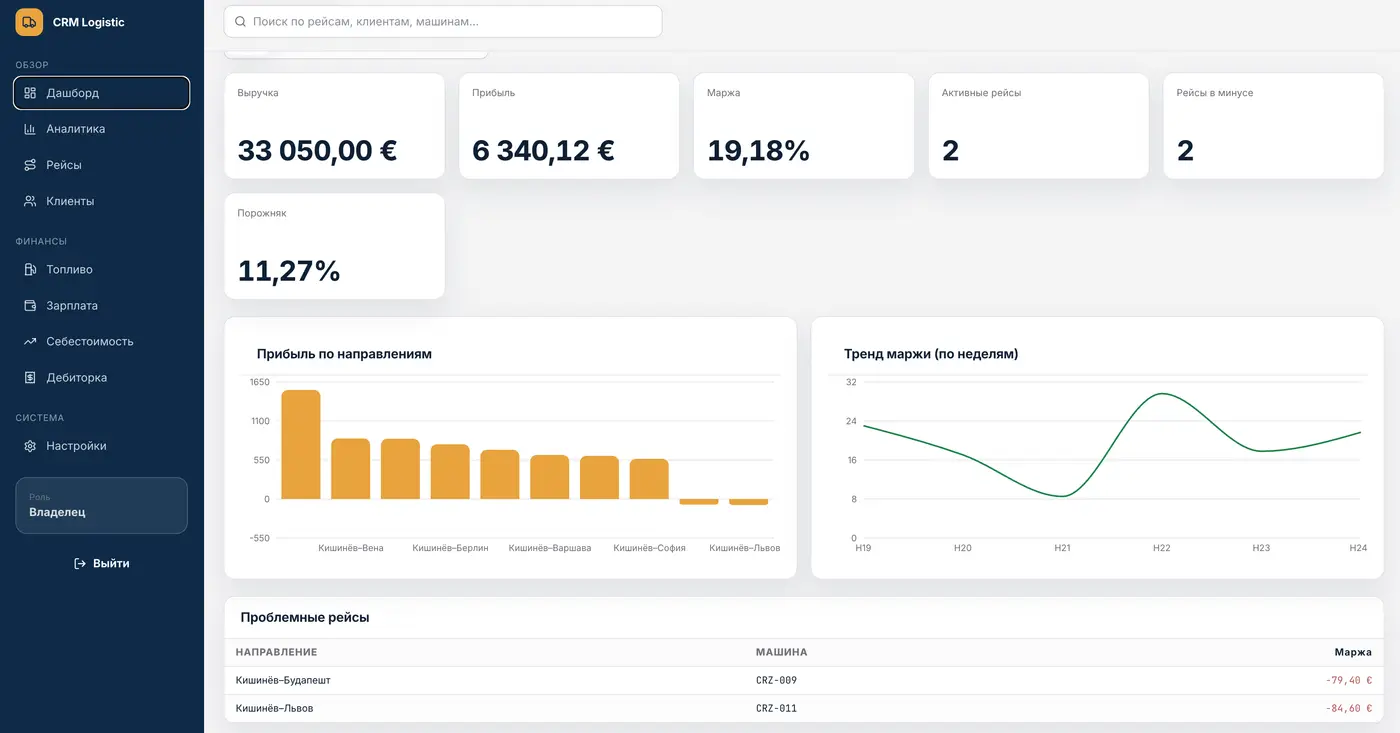
Task: Click the Себестоимость trend icon
Action: tap(30, 341)
